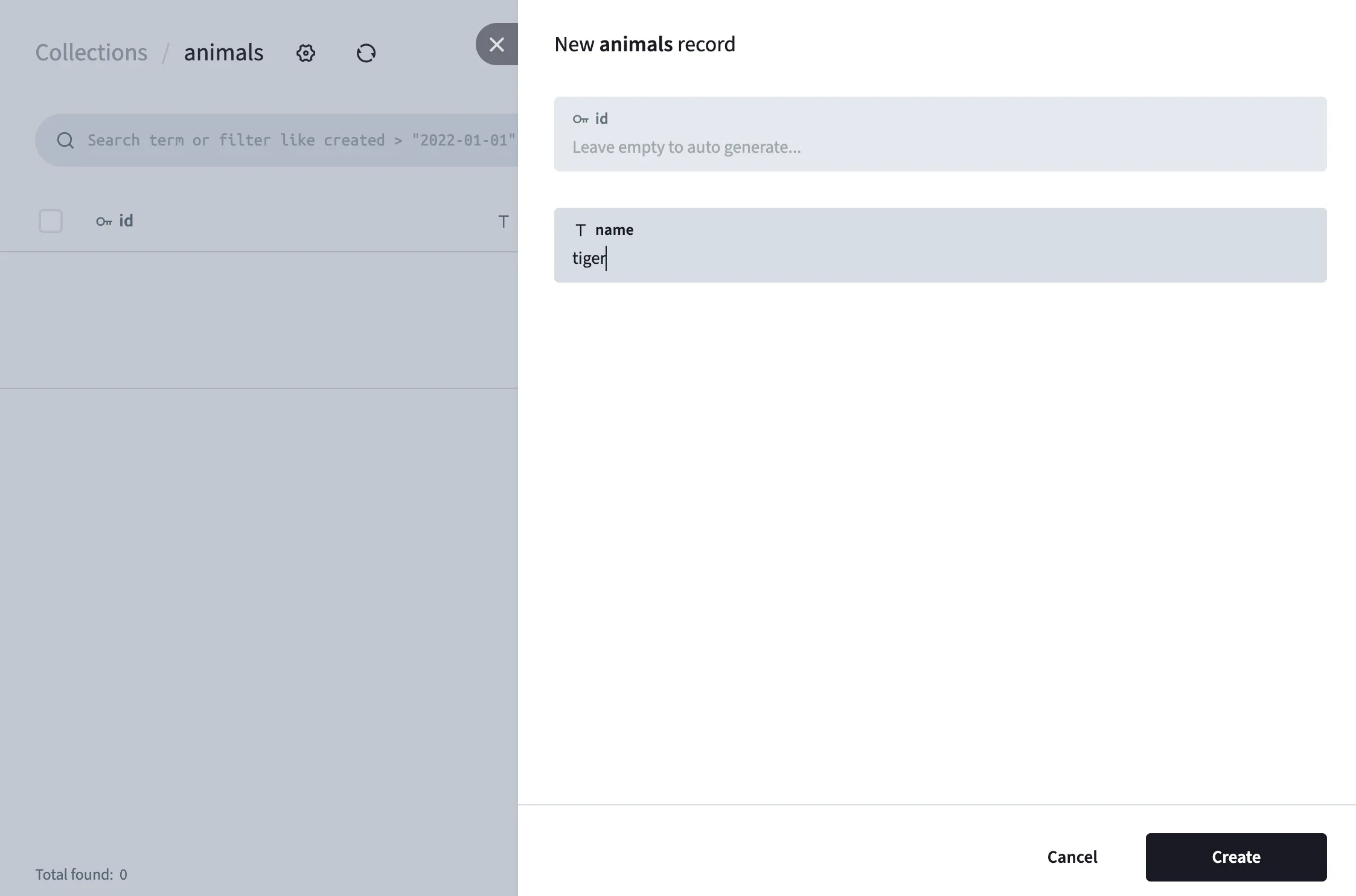Click the animals breadcrumb title
Screen dimensions: 1356x896
click(223, 53)
